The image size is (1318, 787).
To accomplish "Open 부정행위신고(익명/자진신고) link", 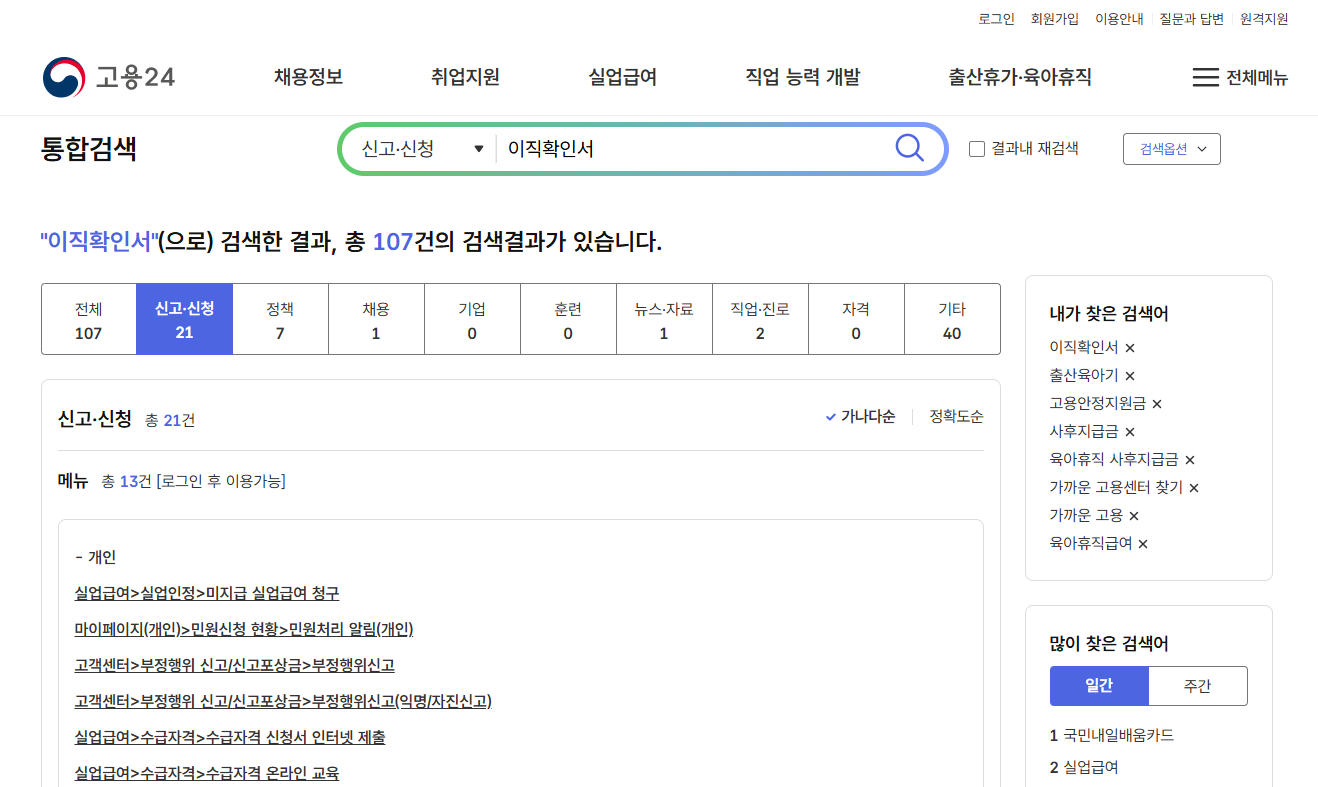I will [x=283, y=701].
